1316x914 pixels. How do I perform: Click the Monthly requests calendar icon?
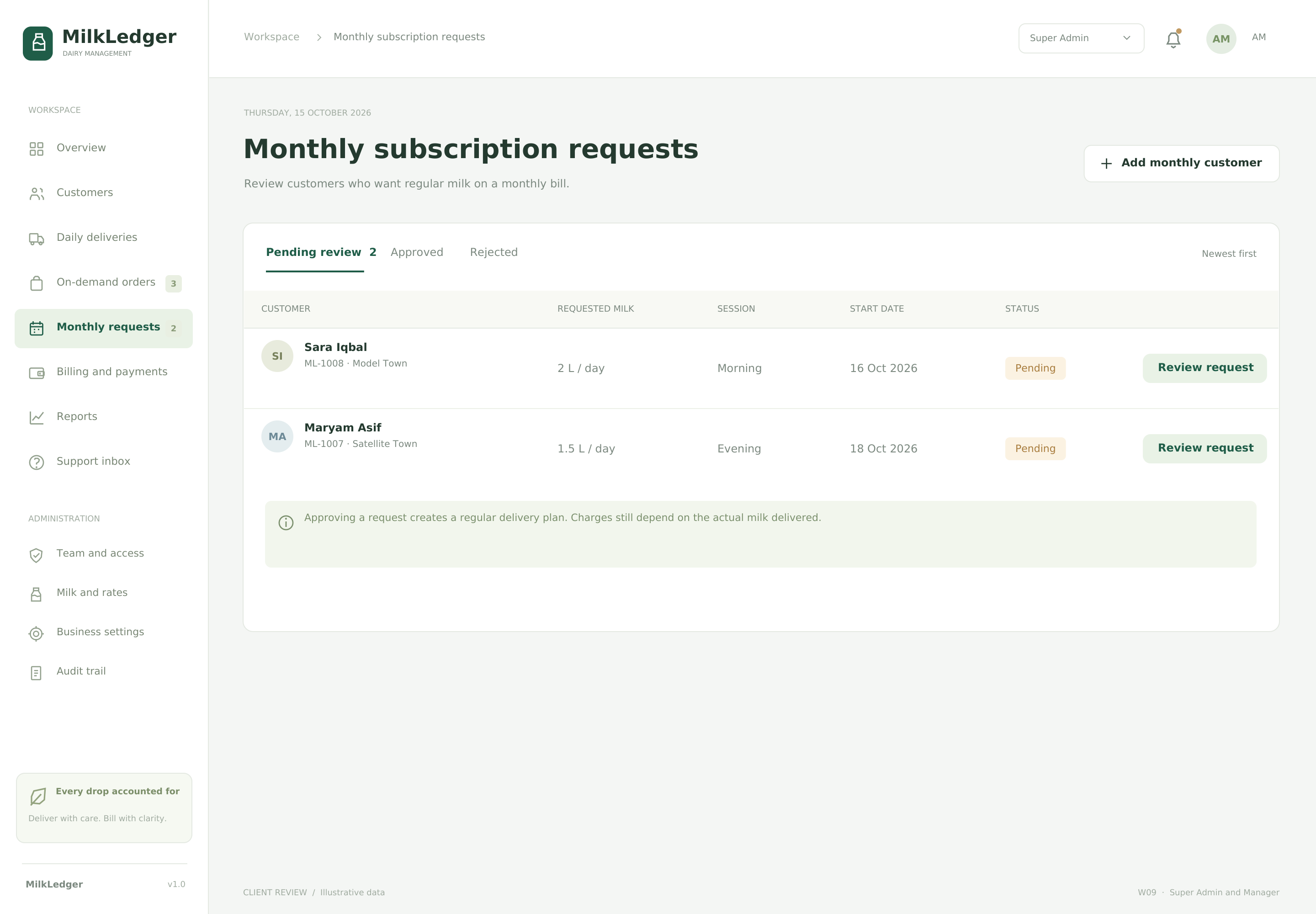tap(37, 328)
